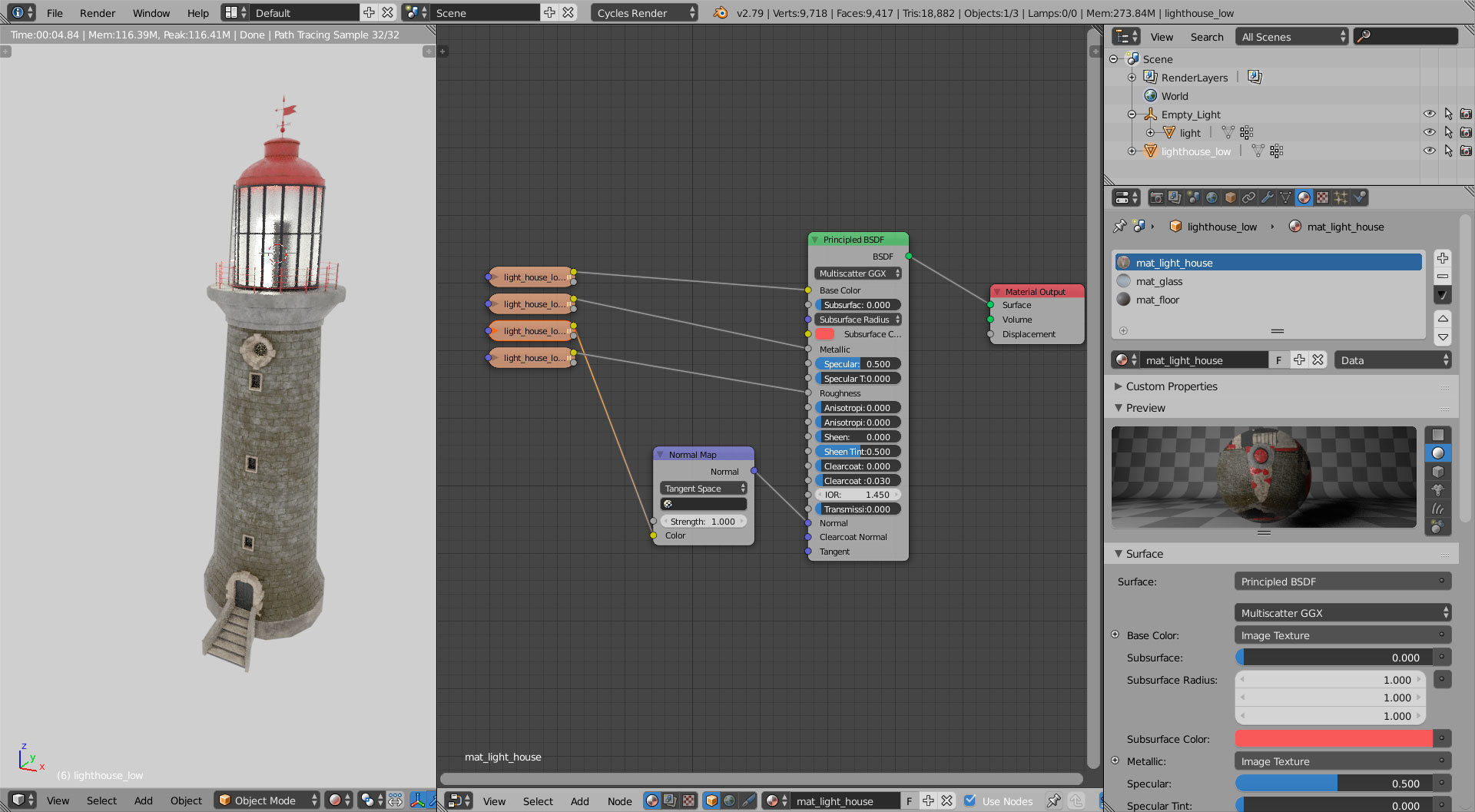The height and width of the screenshot is (812, 1475).
Task: Click Base Color Image Texture button
Action: [x=1342, y=635]
